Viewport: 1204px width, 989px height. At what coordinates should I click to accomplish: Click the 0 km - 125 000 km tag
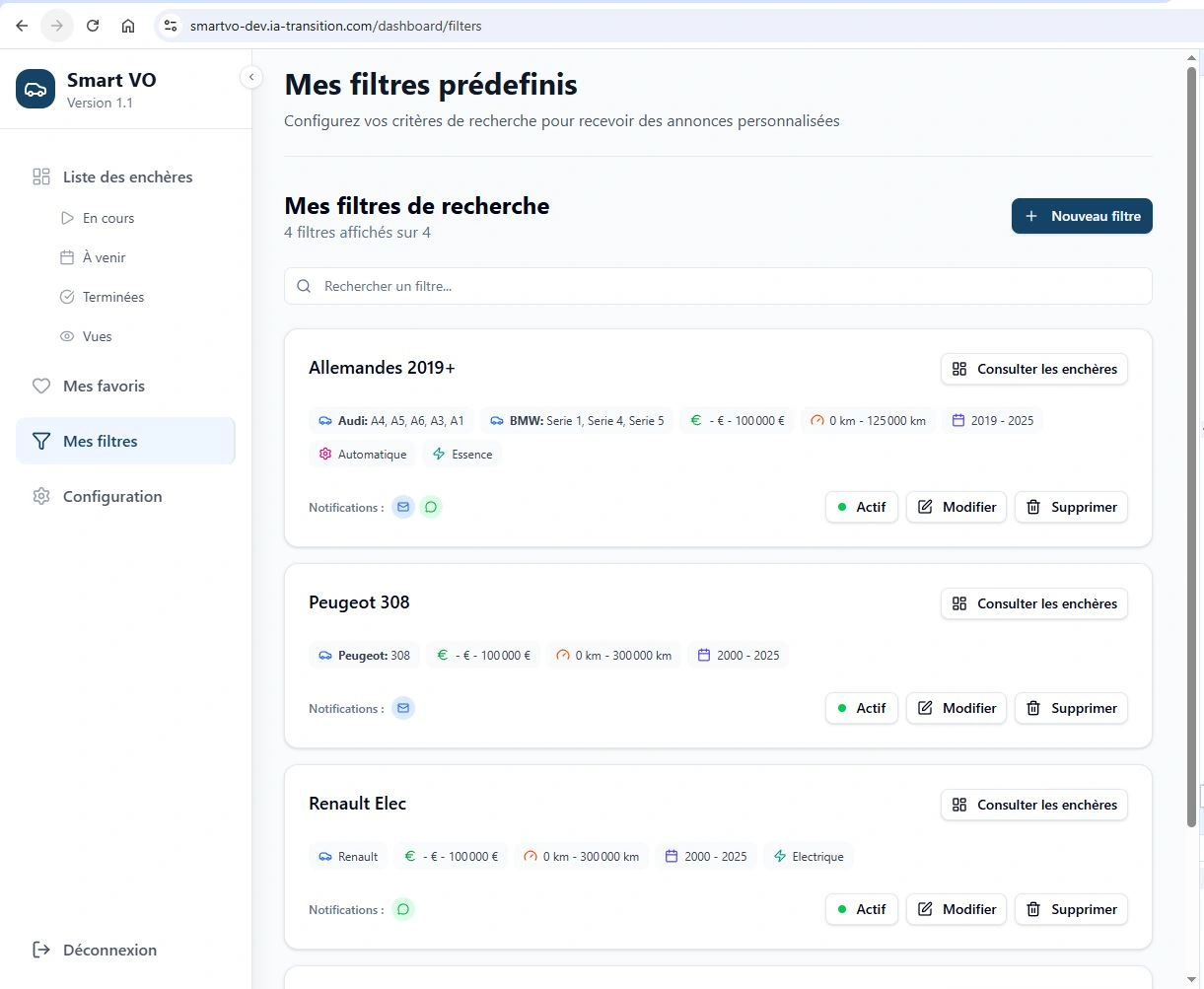pyautogui.click(x=868, y=420)
